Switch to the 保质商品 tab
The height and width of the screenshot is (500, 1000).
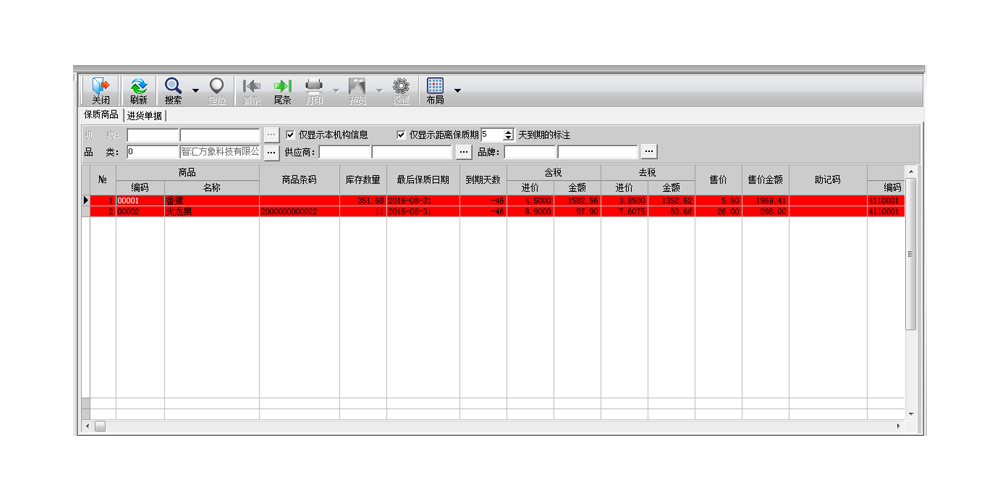[101, 115]
